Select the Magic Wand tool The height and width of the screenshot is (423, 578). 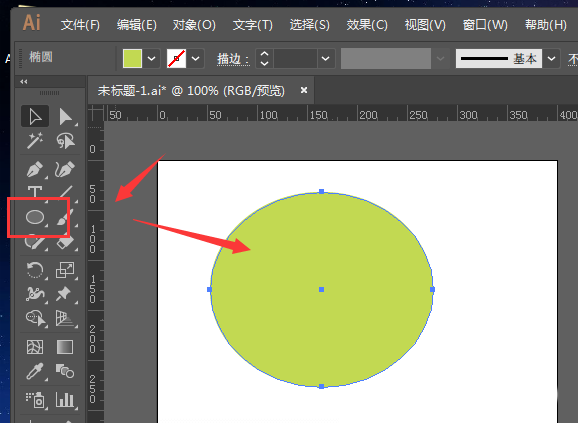pyautogui.click(x=35, y=141)
